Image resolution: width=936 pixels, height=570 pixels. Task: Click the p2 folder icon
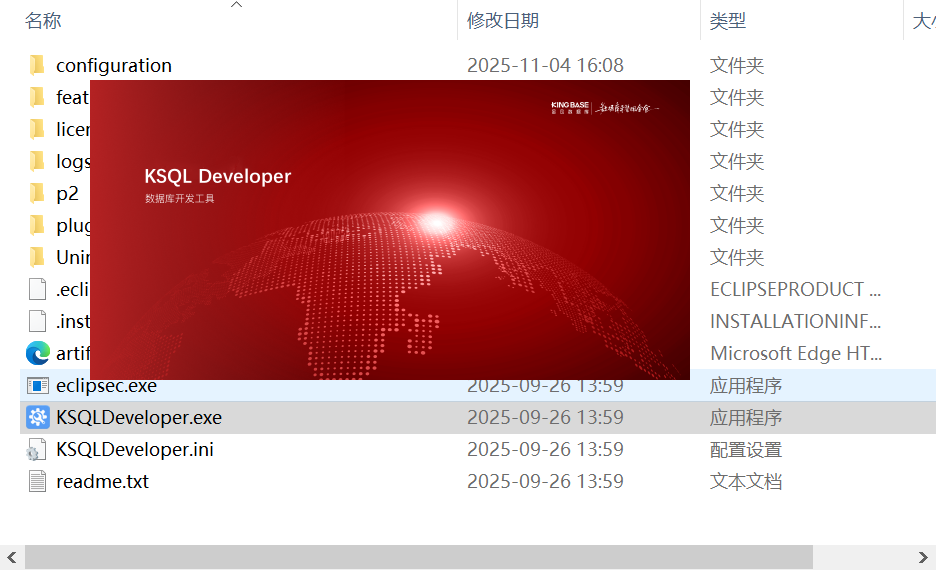(x=38, y=193)
